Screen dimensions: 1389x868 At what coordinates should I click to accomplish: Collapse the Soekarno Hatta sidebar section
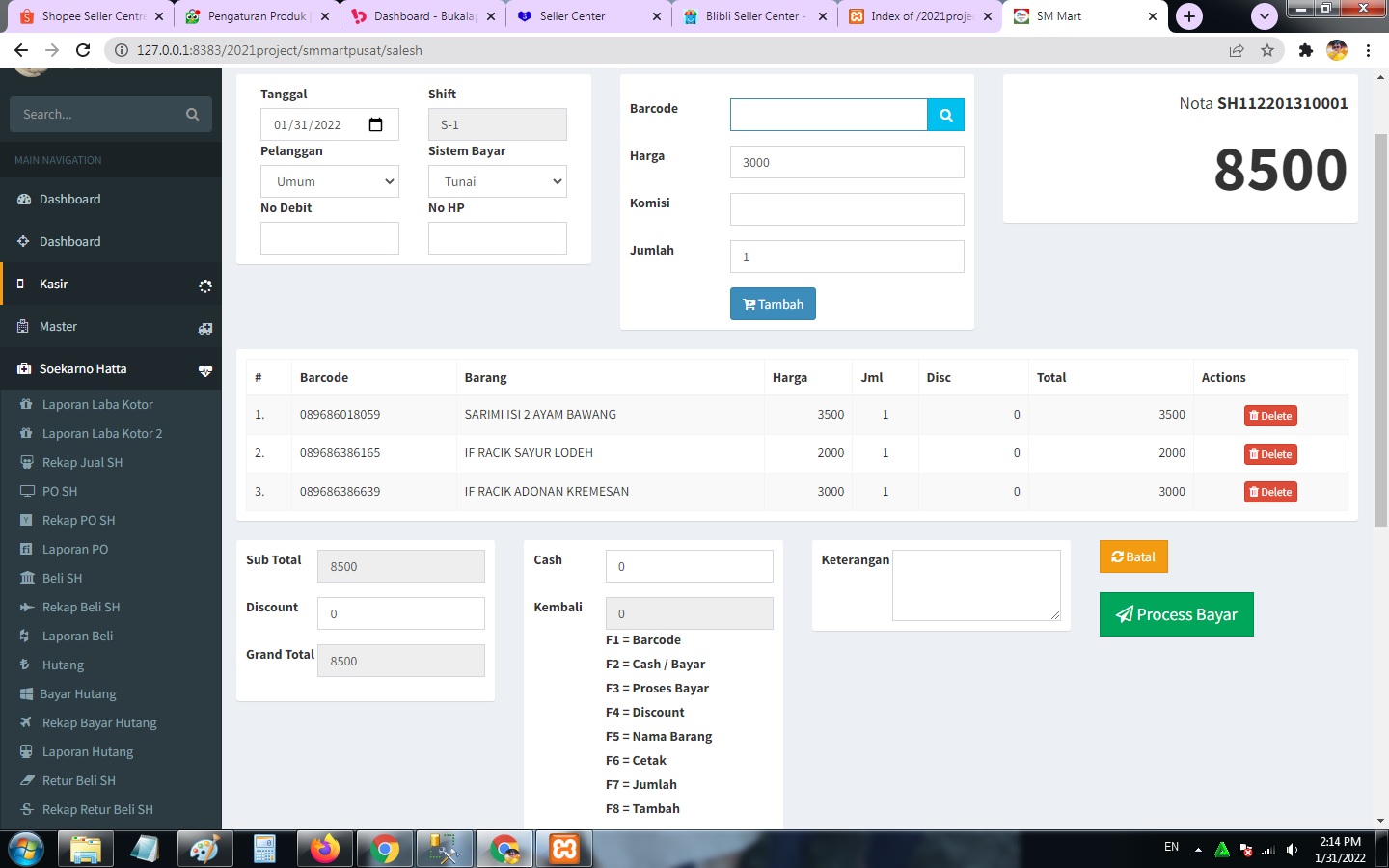pyautogui.click(x=110, y=369)
